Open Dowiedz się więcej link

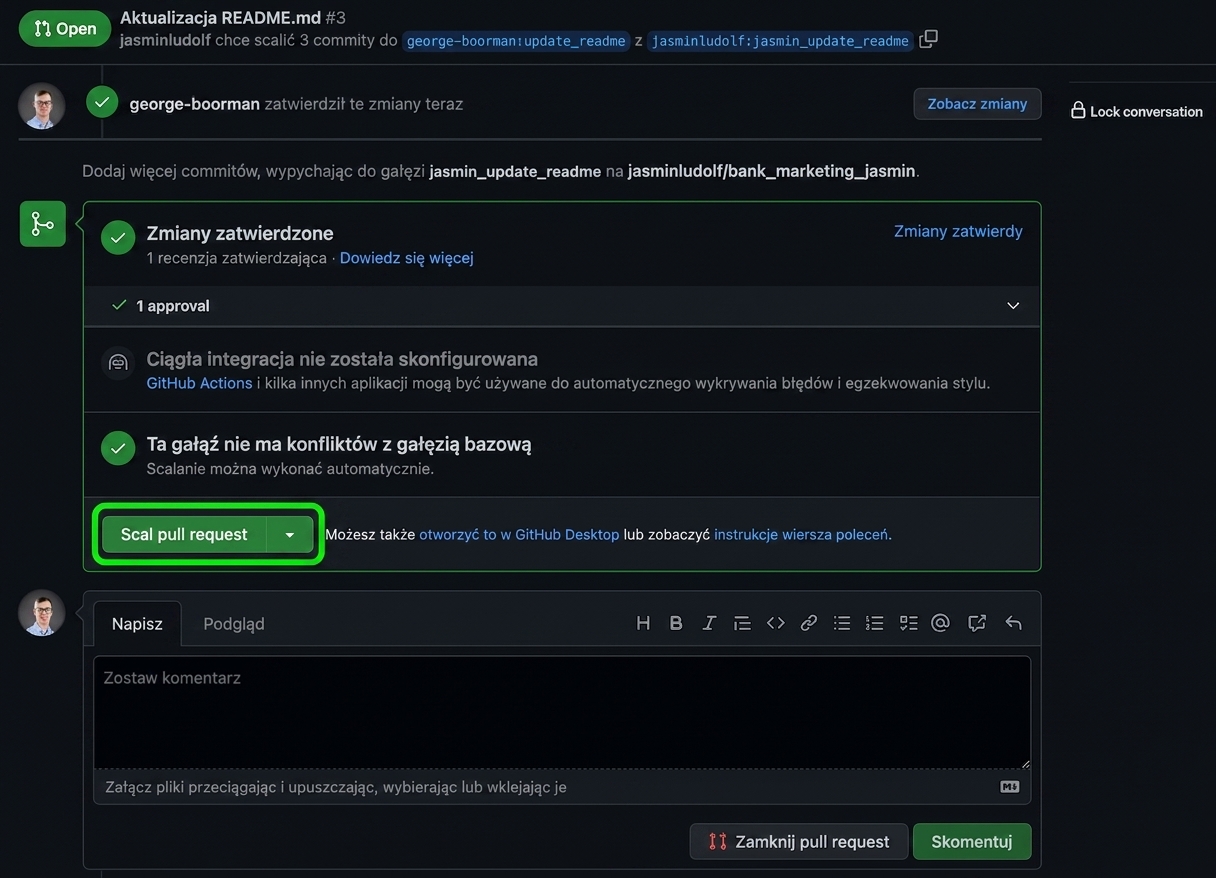[x=407, y=258]
